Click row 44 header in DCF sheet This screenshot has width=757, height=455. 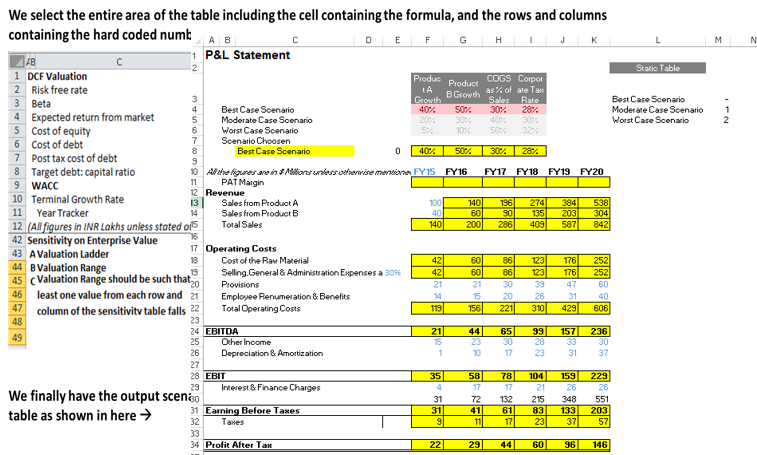(17, 267)
